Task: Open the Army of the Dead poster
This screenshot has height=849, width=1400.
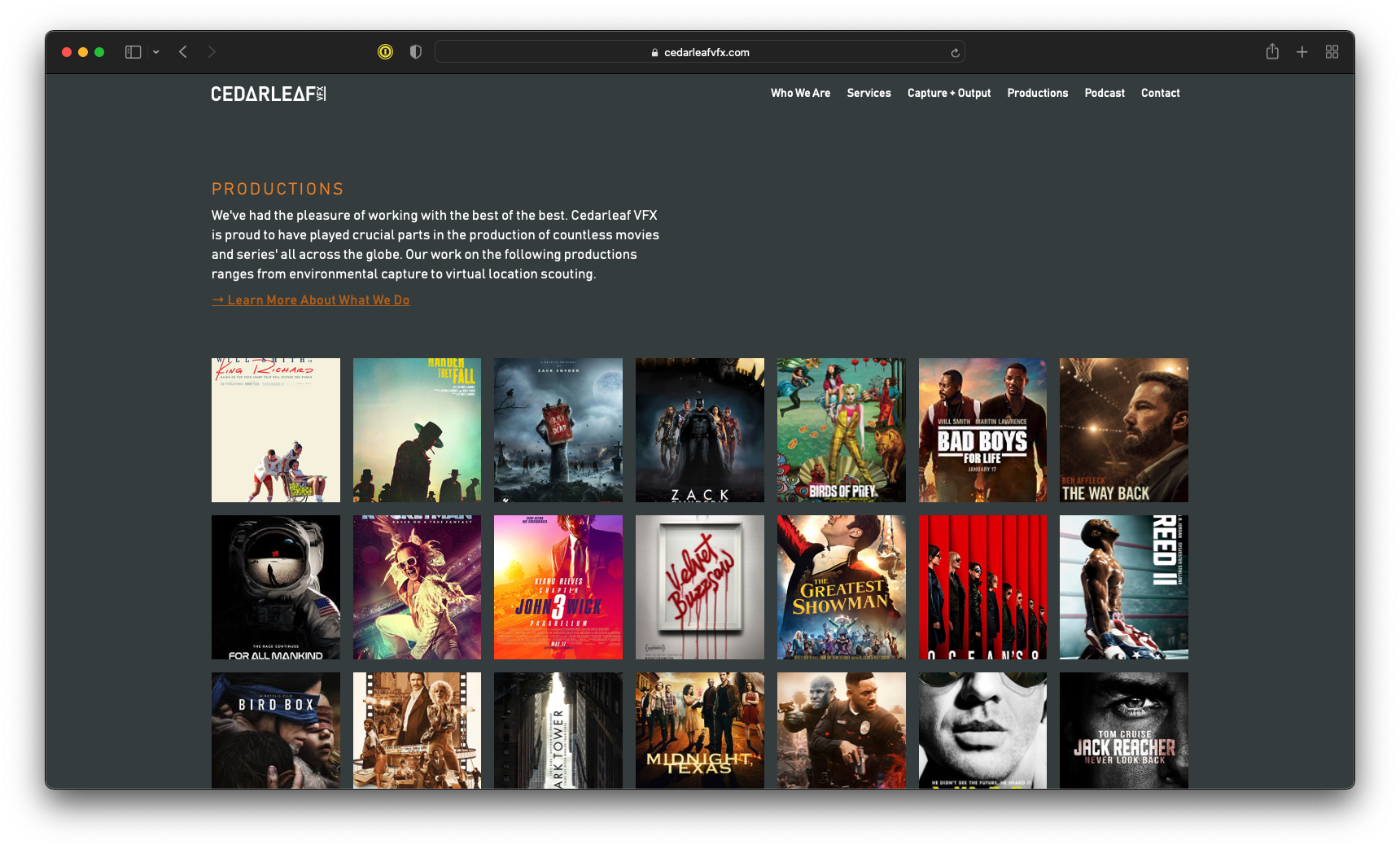Action: (558, 430)
